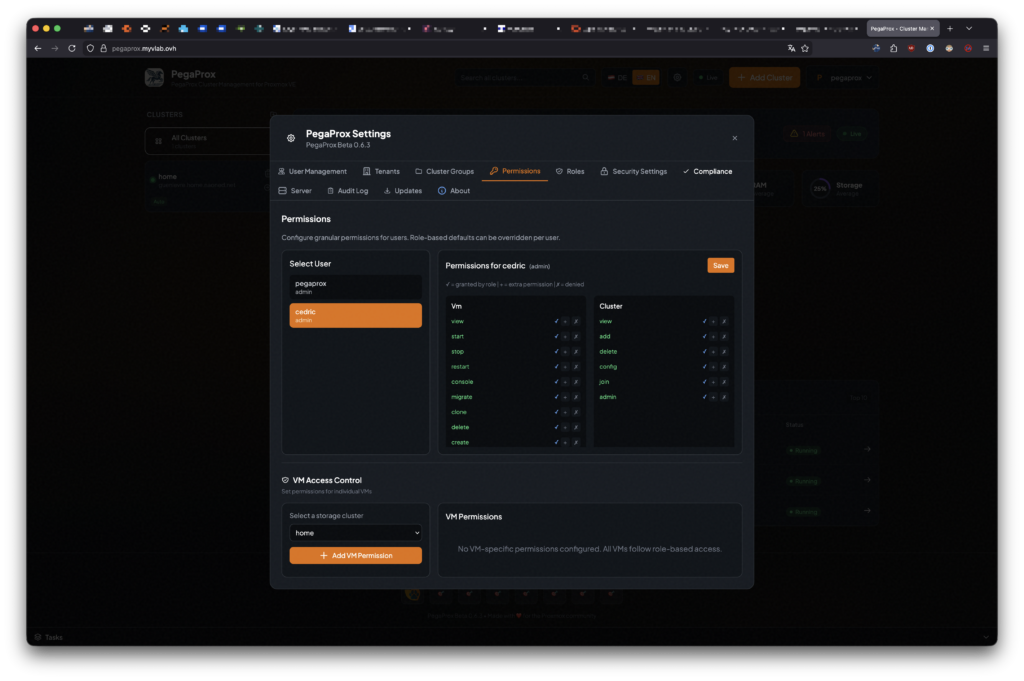1024x681 pixels.
Task: Switch to the User Management tab
Action: coord(312,172)
